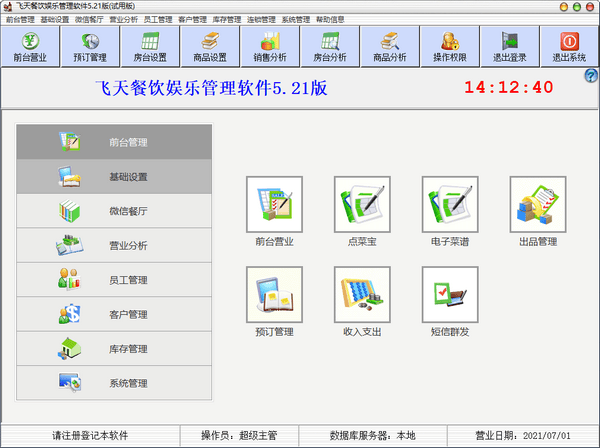
Task: Switch to 微信餐厅 sidebar section
Action: [114, 211]
